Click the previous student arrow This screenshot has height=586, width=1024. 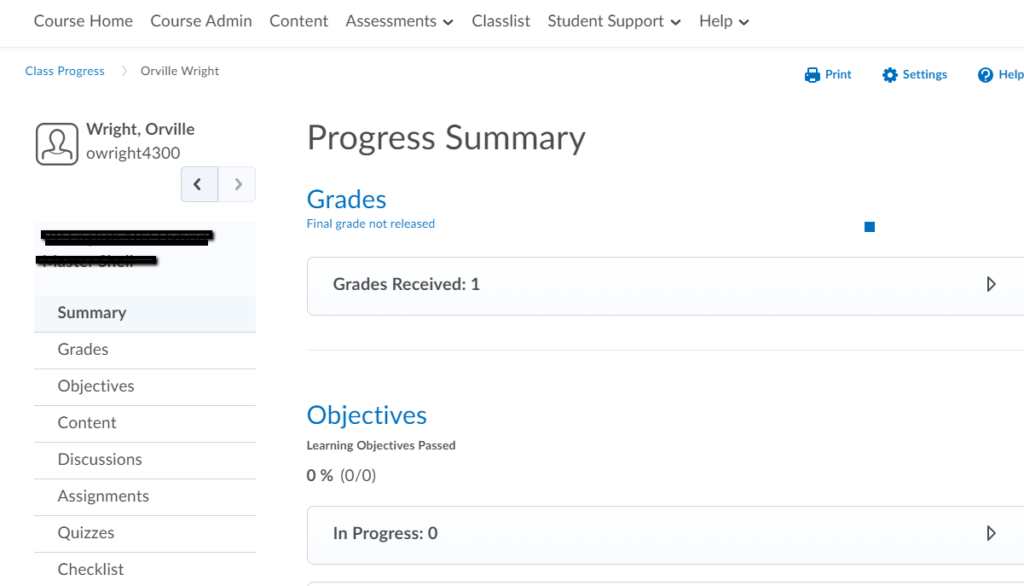pyautogui.click(x=199, y=184)
